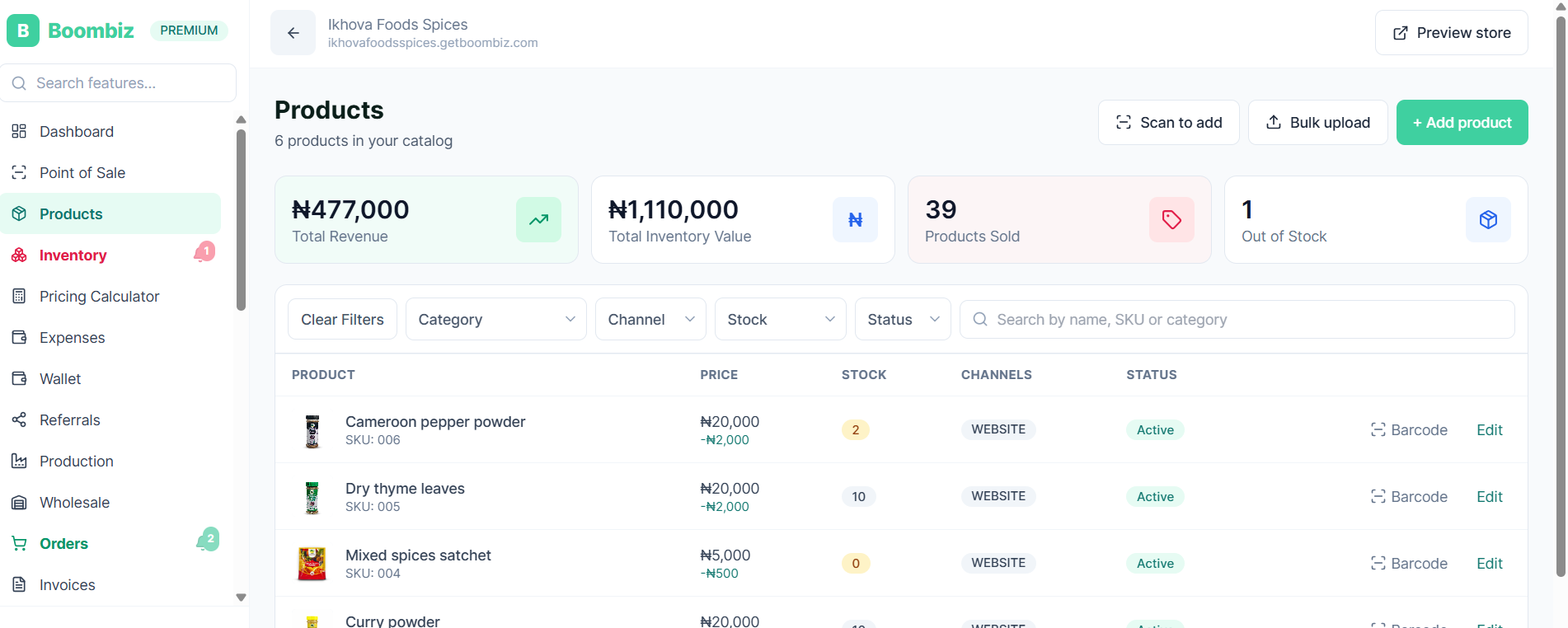
Task: Click the Point of Sale scan icon
Action: tap(19, 173)
